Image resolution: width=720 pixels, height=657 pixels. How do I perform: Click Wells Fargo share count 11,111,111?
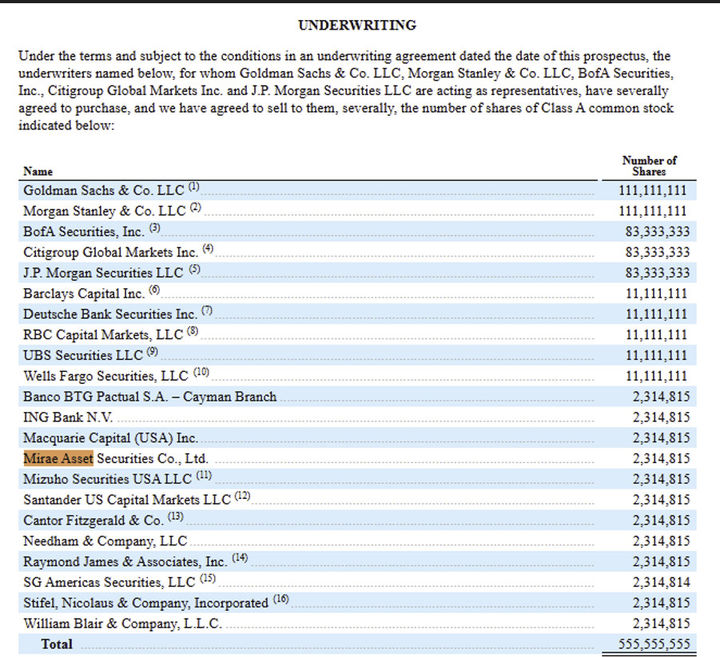click(657, 376)
